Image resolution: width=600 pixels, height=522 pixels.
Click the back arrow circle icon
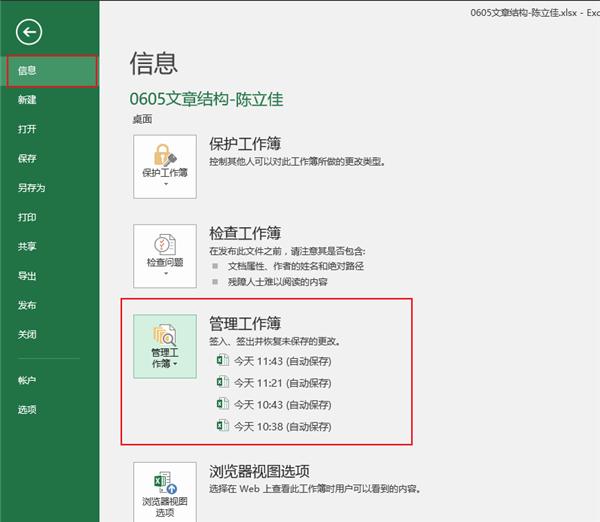point(30,33)
